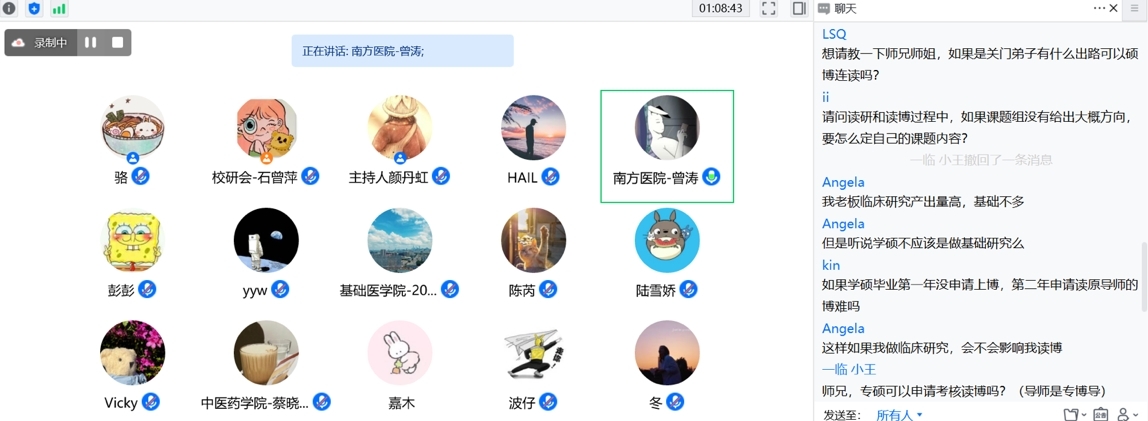Open the 公告 announcement icon
The height and width of the screenshot is (421, 1148).
click(x=1100, y=414)
